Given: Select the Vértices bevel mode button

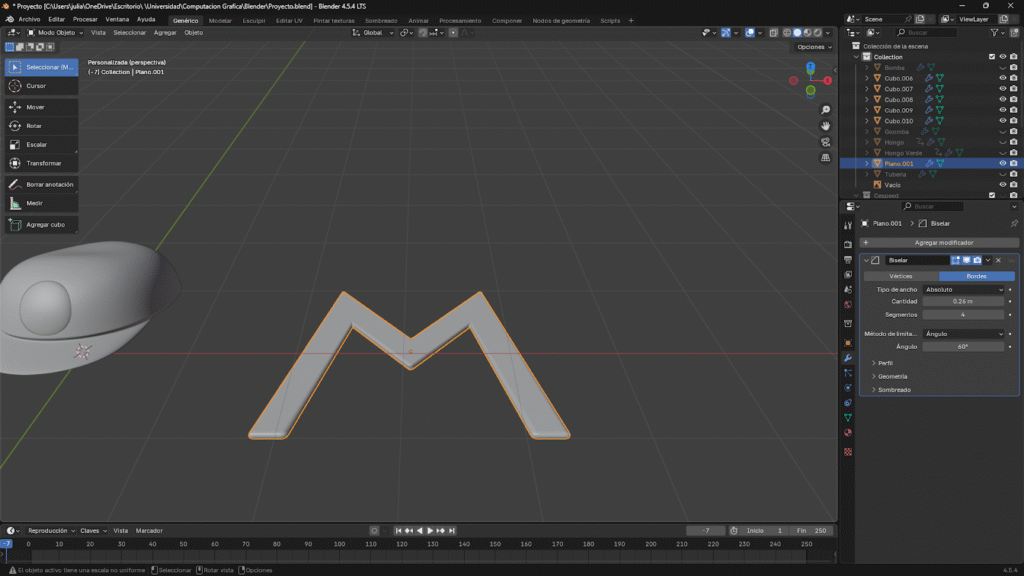Looking at the screenshot, I should [x=900, y=276].
